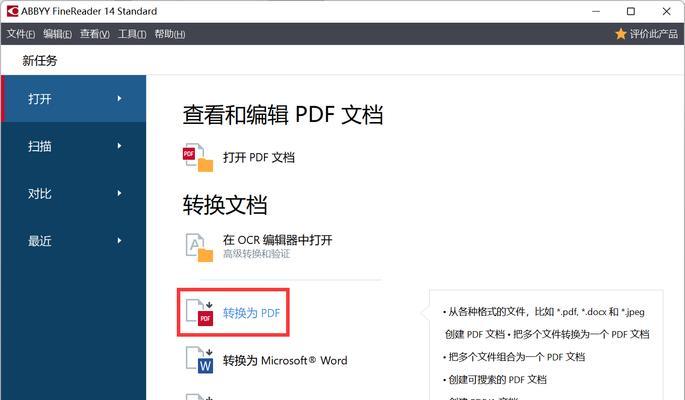
Task: Expand the 扫描 sidebar arrow
Action: click(x=119, y=146)
